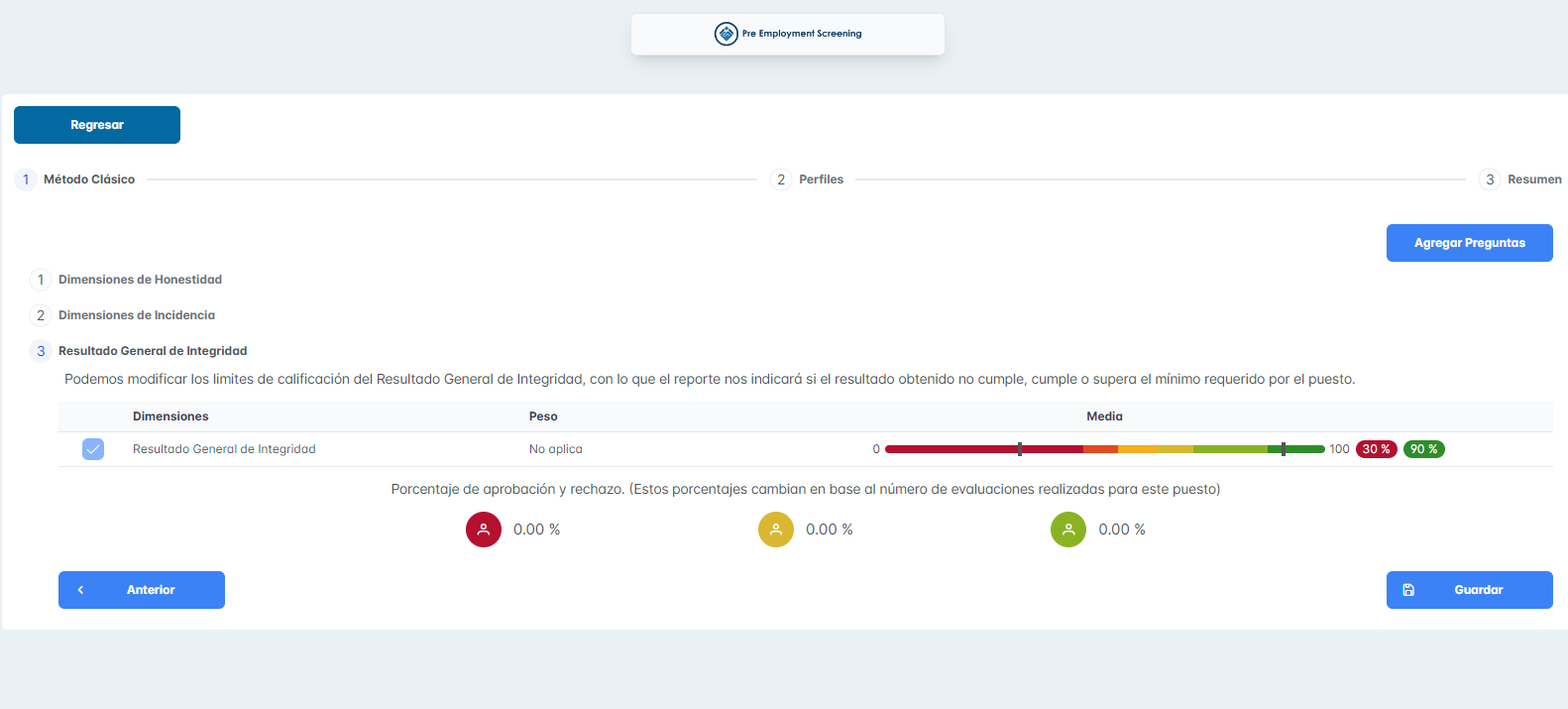Screen dimensions: 1568x709
Task: Switch to the Perfiles step
Action: 820,179
